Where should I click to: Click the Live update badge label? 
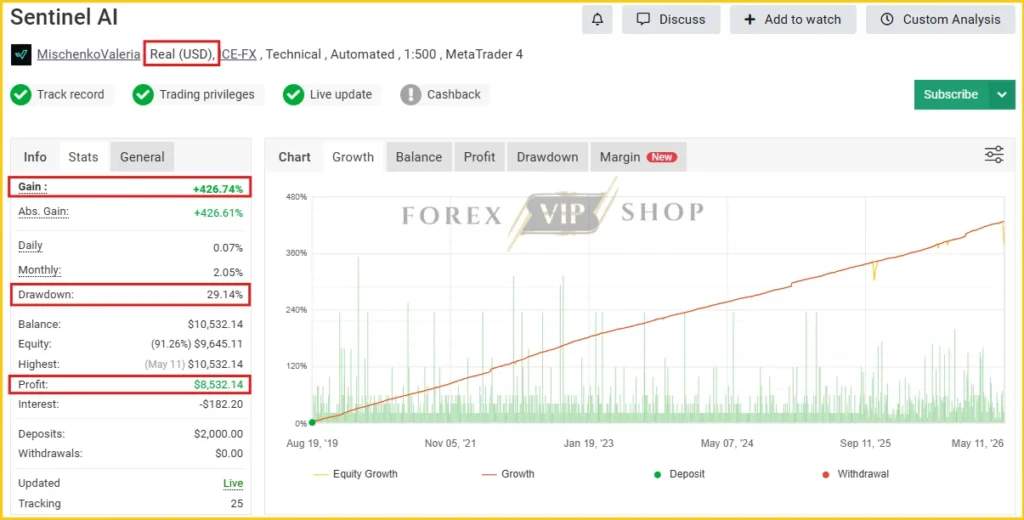(341, 95)
